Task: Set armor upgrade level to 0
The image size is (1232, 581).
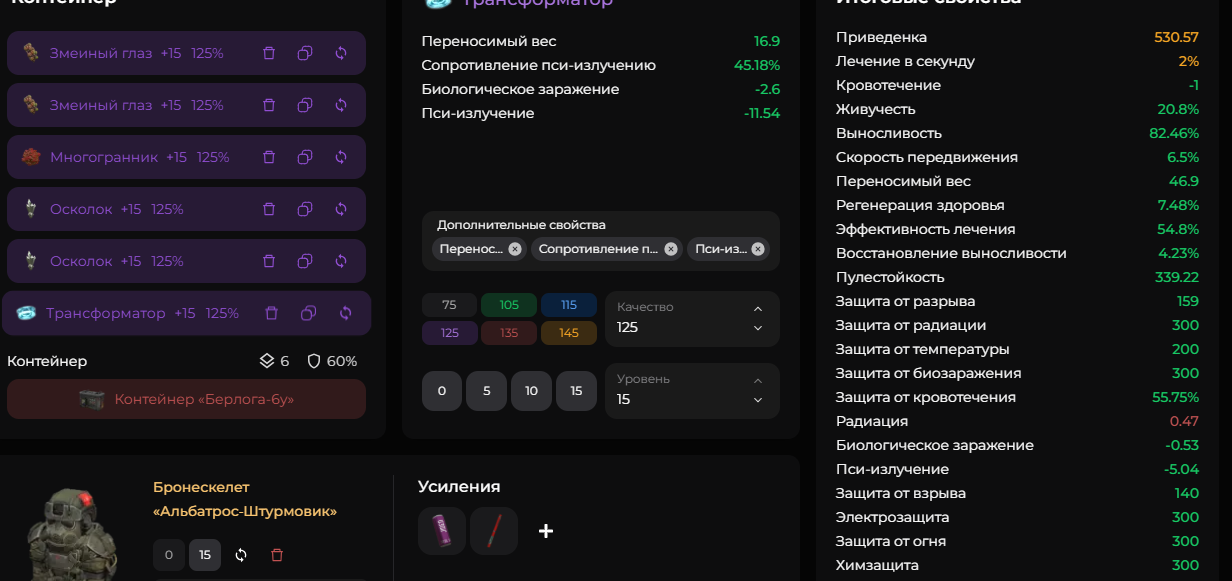Action: 169,555
